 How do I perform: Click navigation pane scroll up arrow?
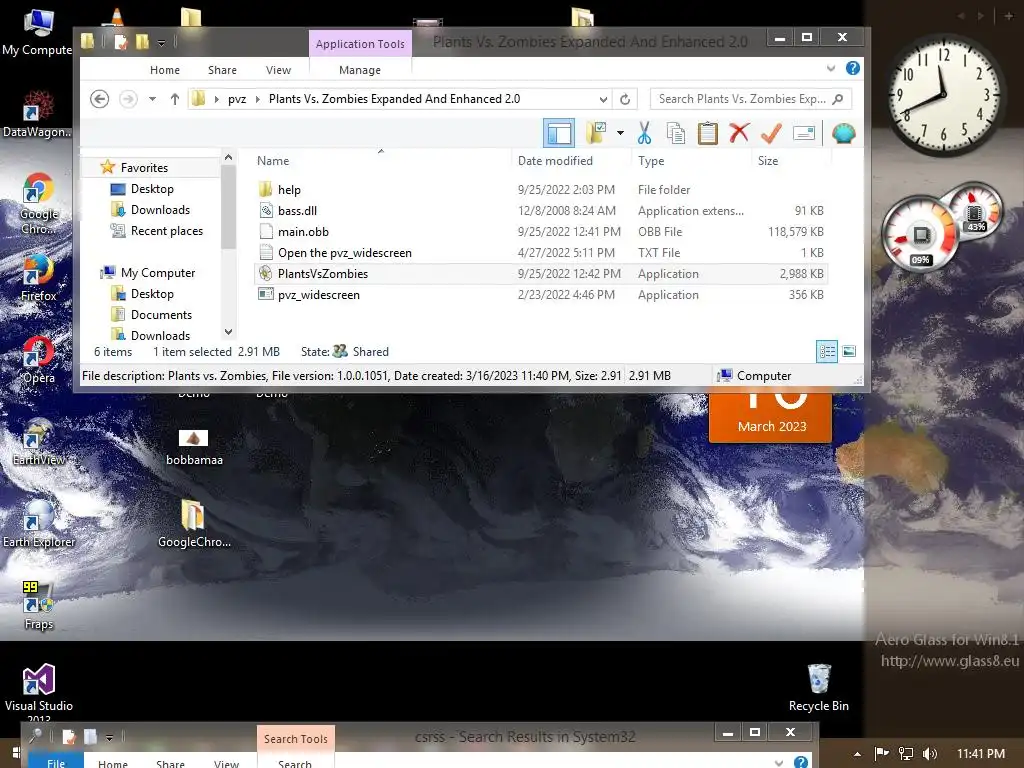pos(228,157)
